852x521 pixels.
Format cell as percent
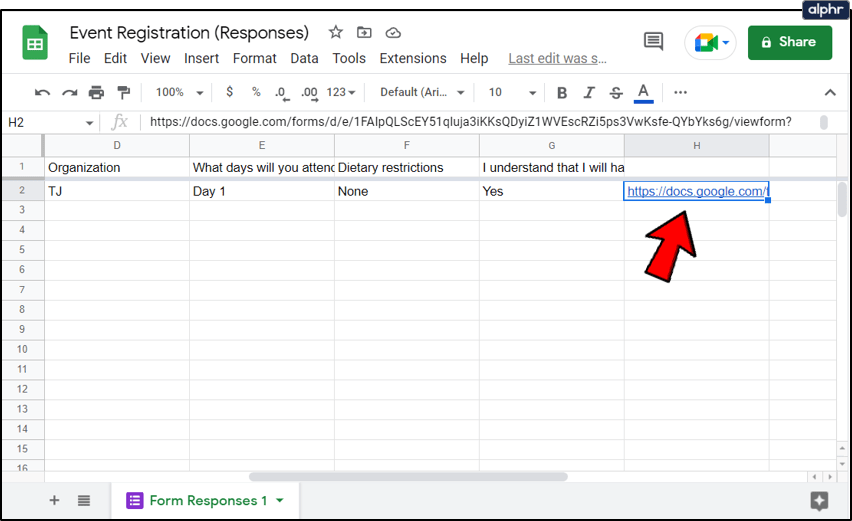tap(256, 92)
